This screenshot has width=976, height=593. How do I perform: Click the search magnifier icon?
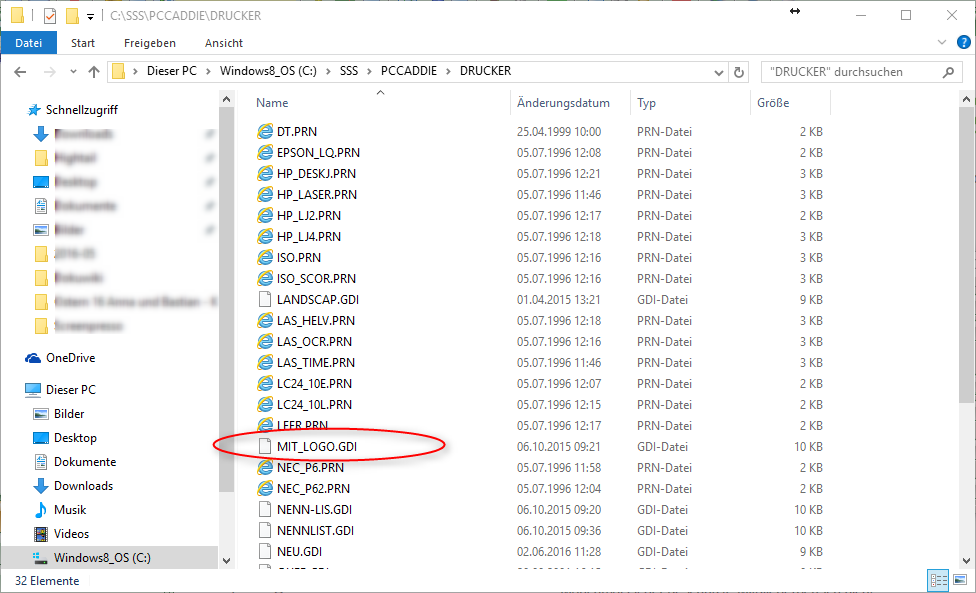click(x=948, y=72)
